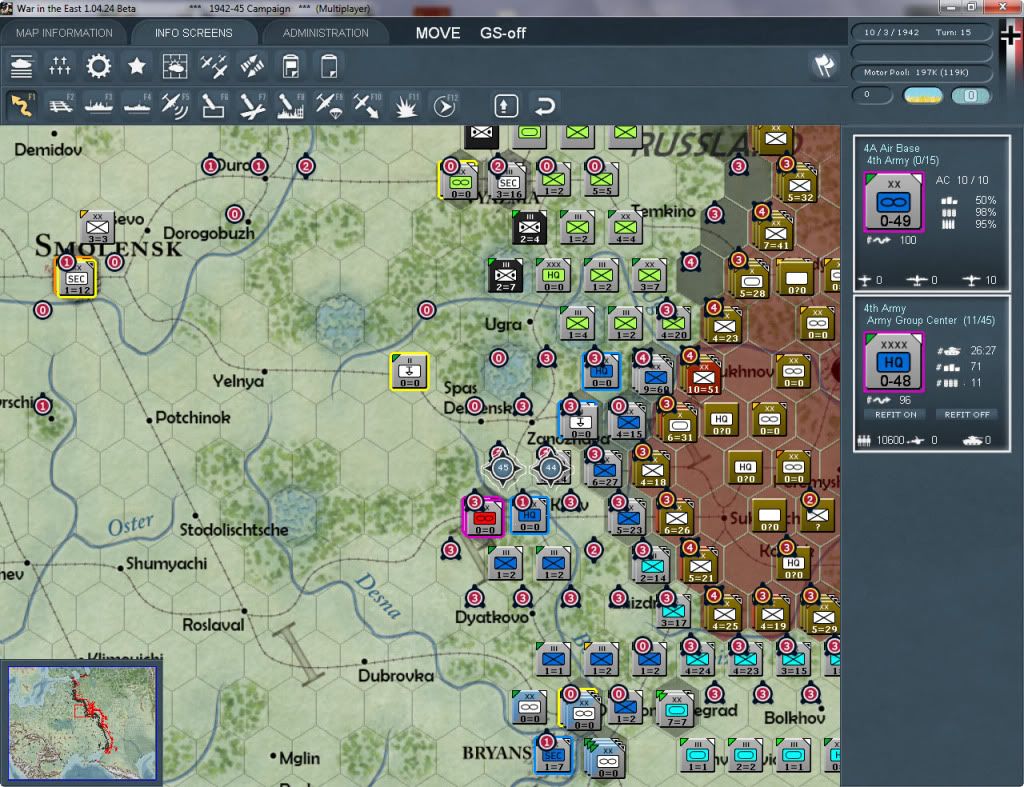Select the Smolensk SEC 1=12 unit counter

click(x=76, y=278)
